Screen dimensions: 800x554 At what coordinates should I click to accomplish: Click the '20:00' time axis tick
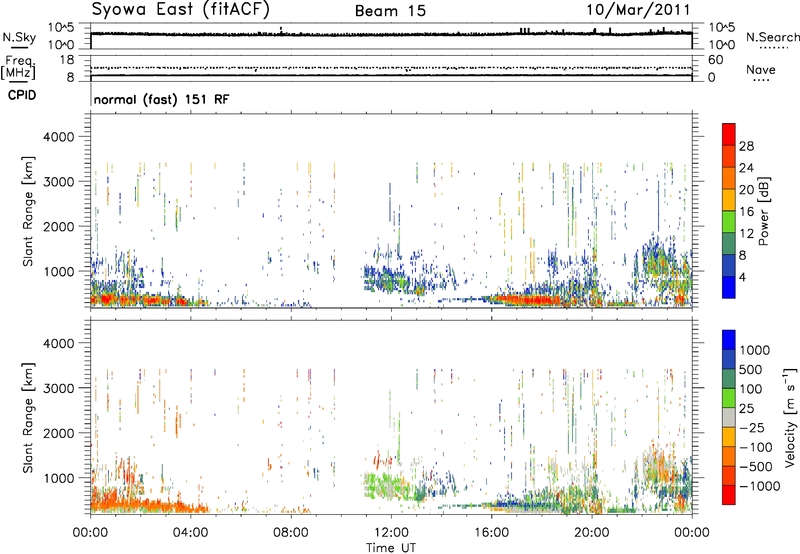pos(592,533)
